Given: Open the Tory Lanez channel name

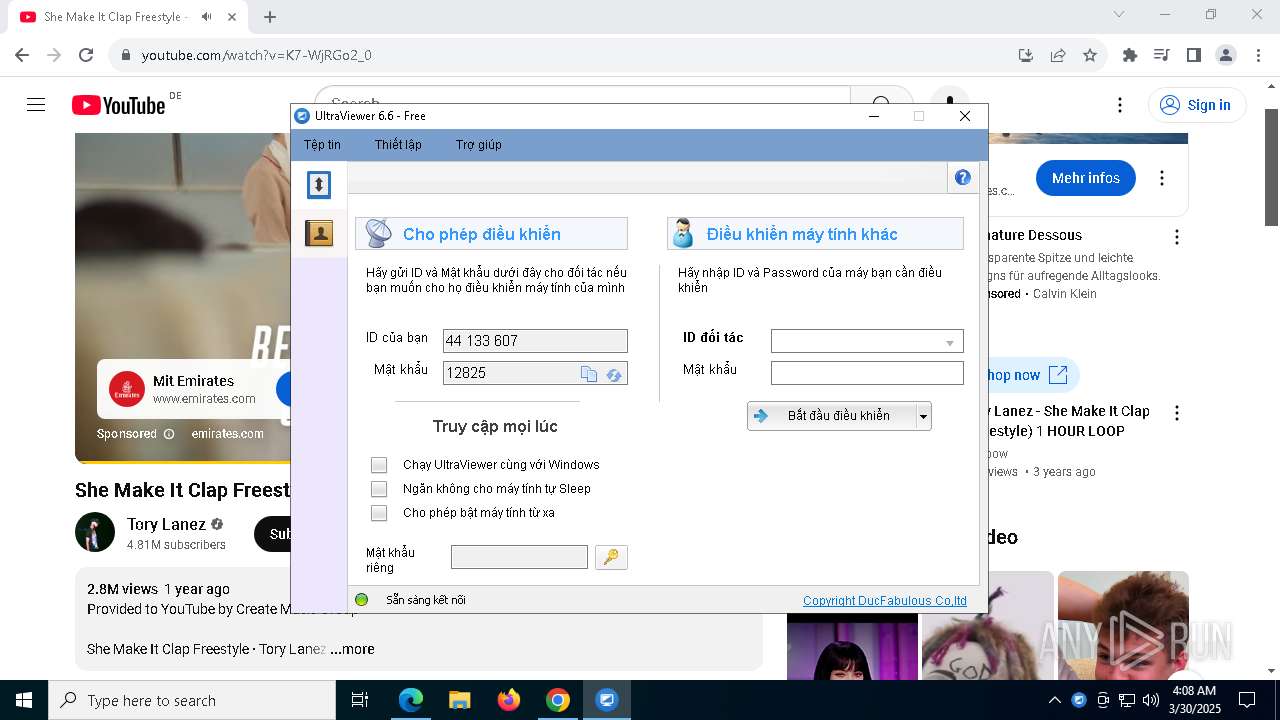Looking at the screenshot, I should click(166, 524).
